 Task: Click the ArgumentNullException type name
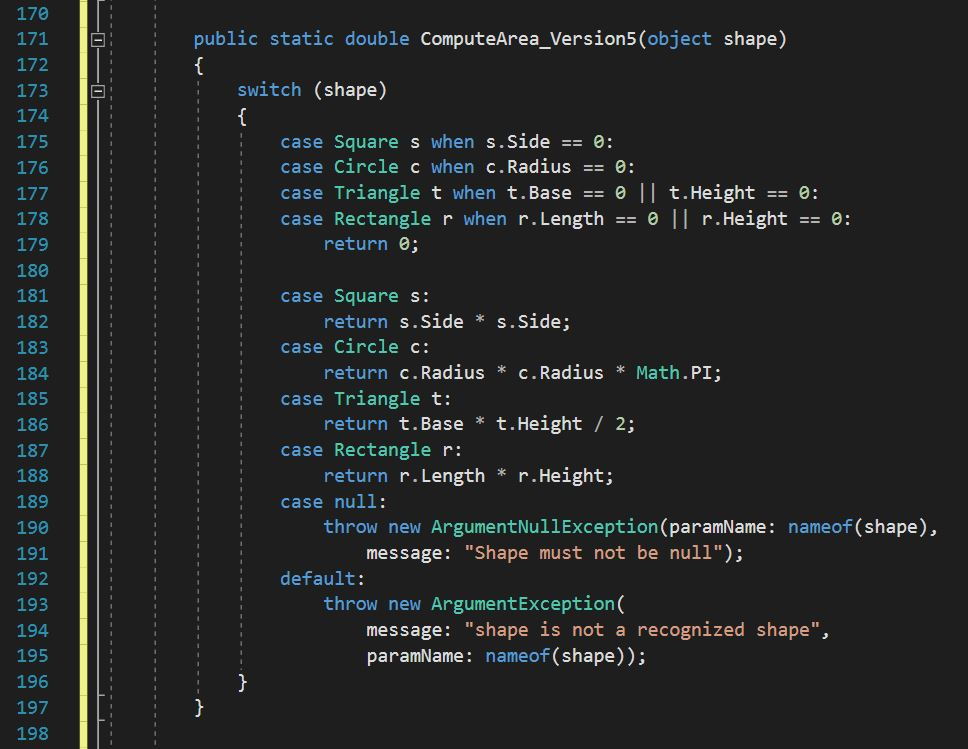pyautogui.click(x=545, y=527)
